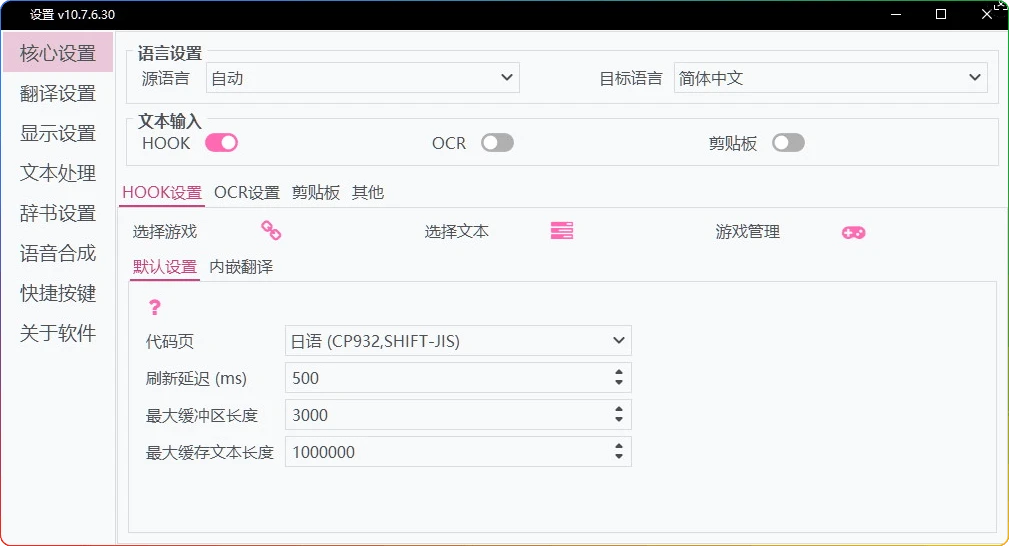
Task: Open 辞书设置 in the sidebar
Action: (x=58, y=212)
